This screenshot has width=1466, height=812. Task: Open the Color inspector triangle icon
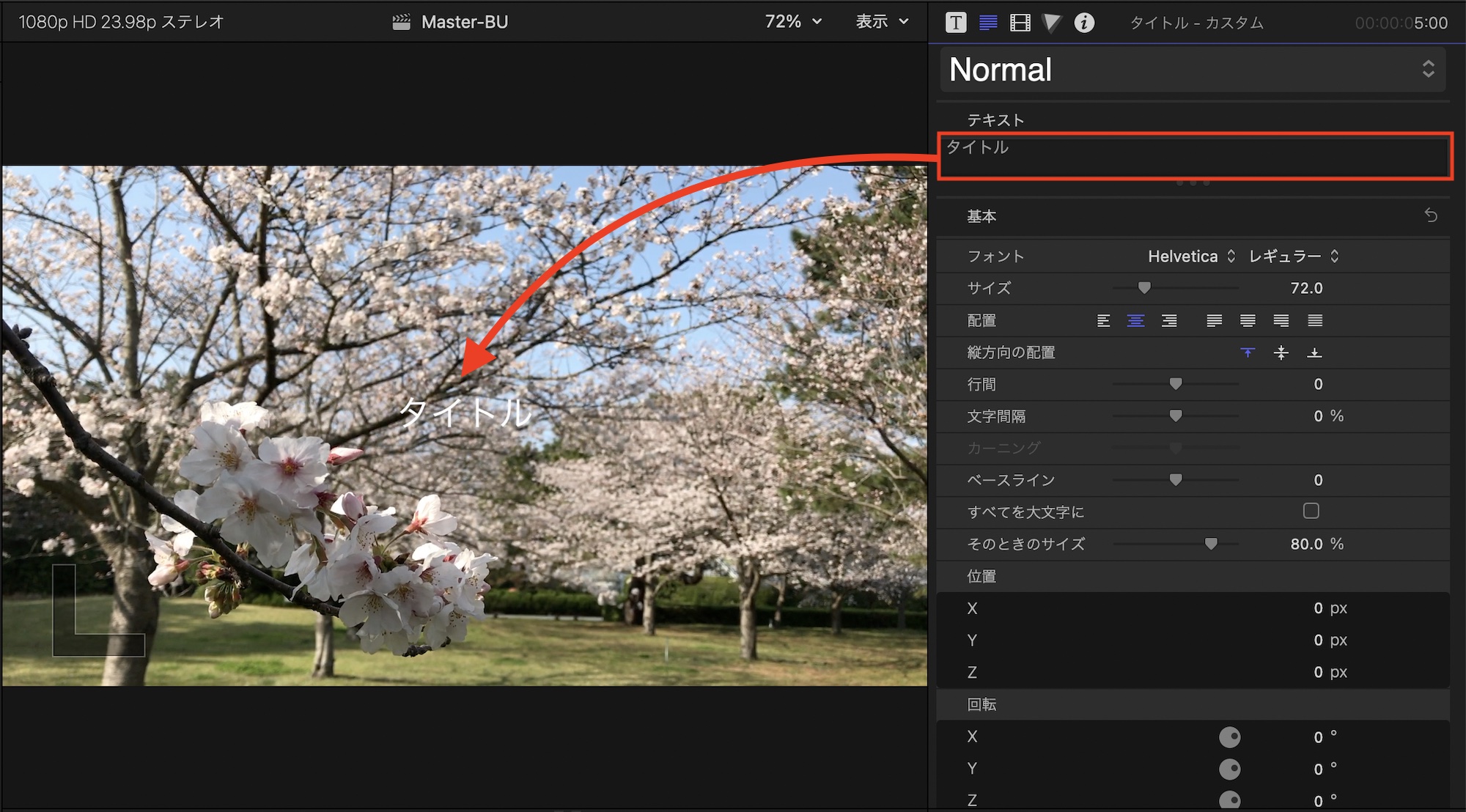tap(1052, 23)
